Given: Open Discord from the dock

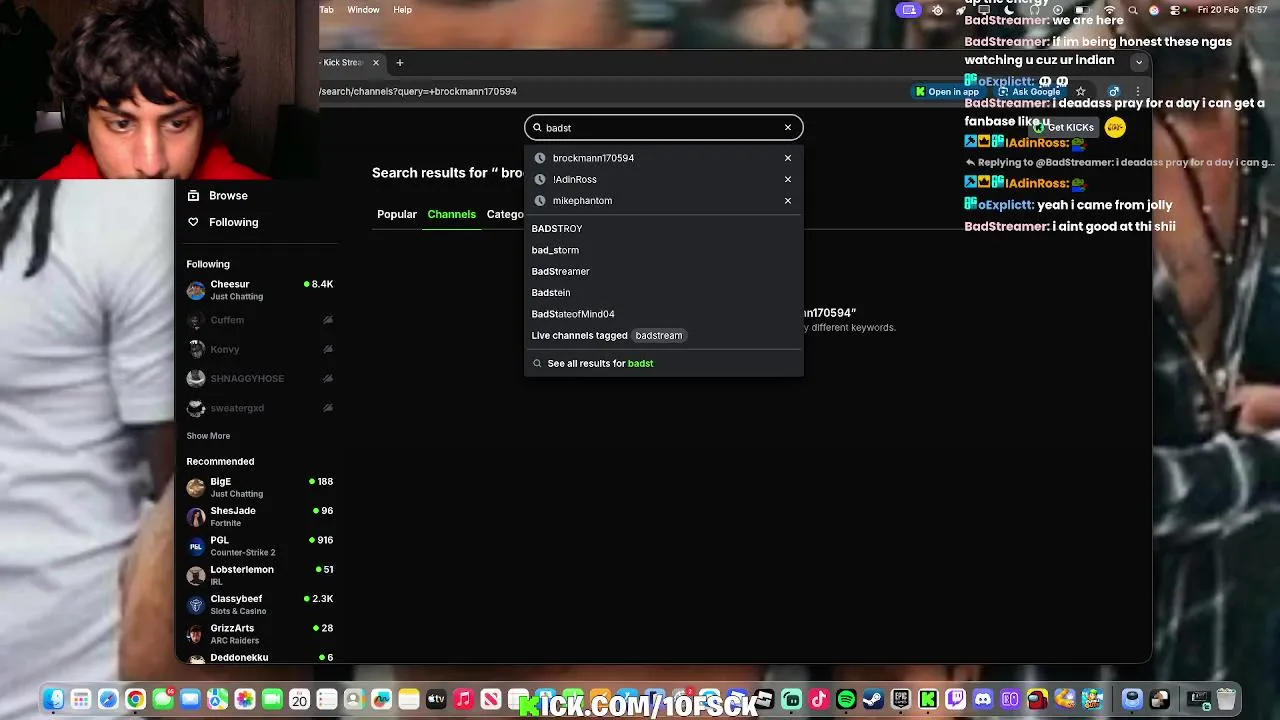Looking at the screenshot, I should point(983,699).
